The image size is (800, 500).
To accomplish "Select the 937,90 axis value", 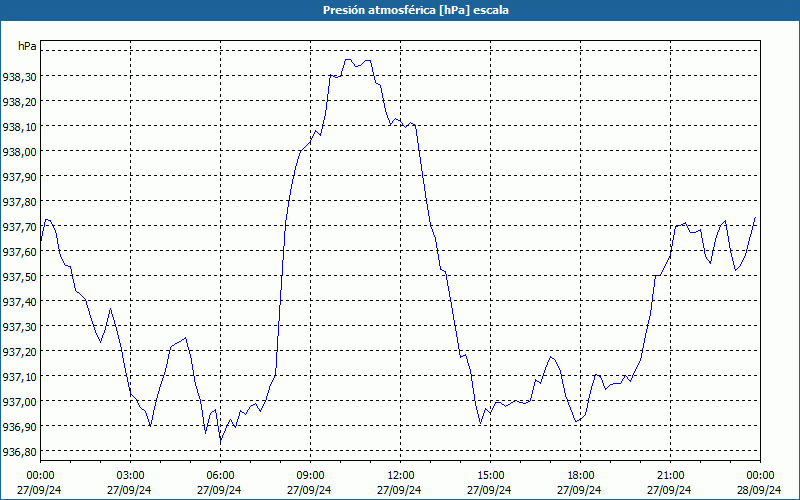I will 19,177.
